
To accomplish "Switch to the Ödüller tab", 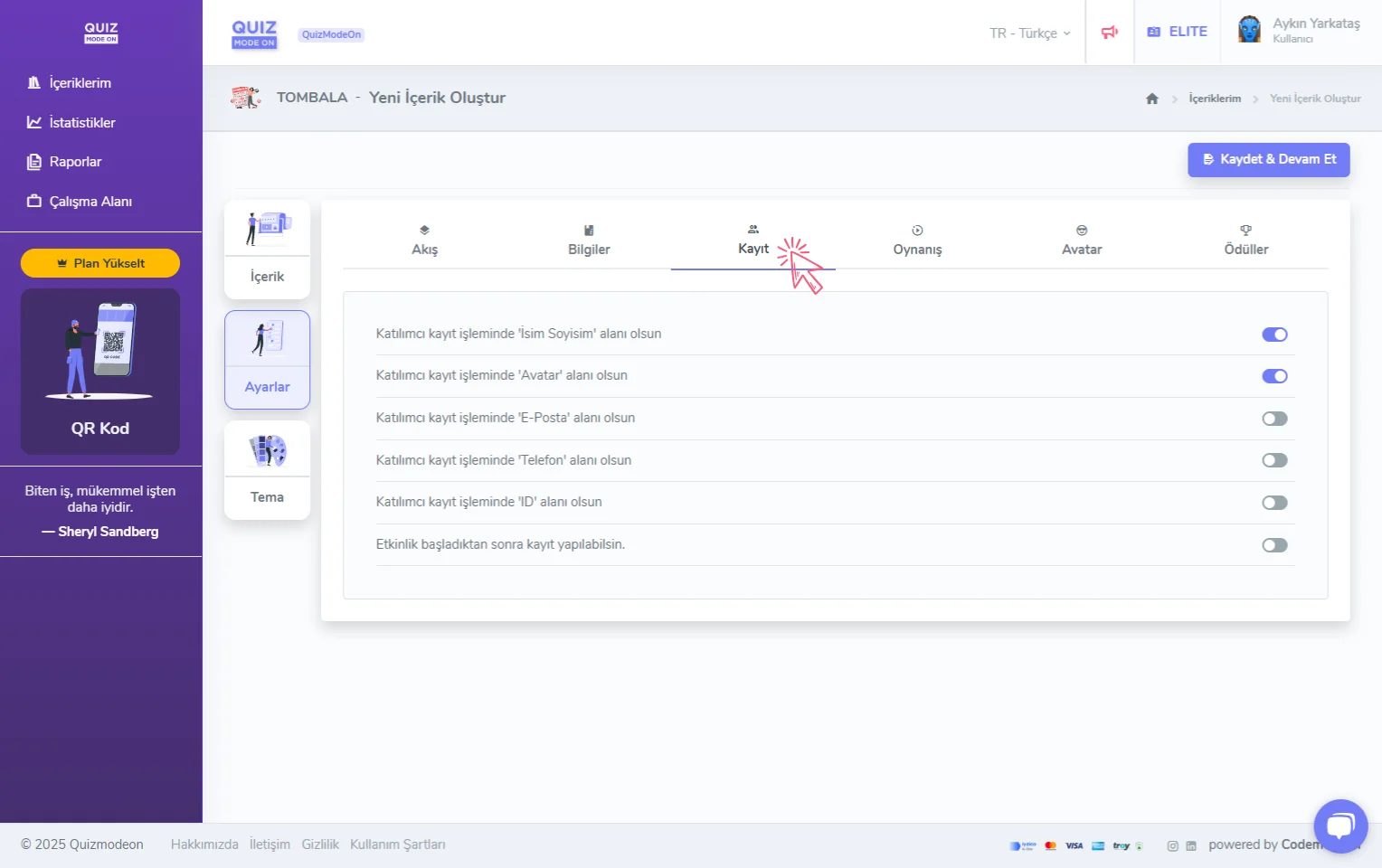I will (1245, 241).
